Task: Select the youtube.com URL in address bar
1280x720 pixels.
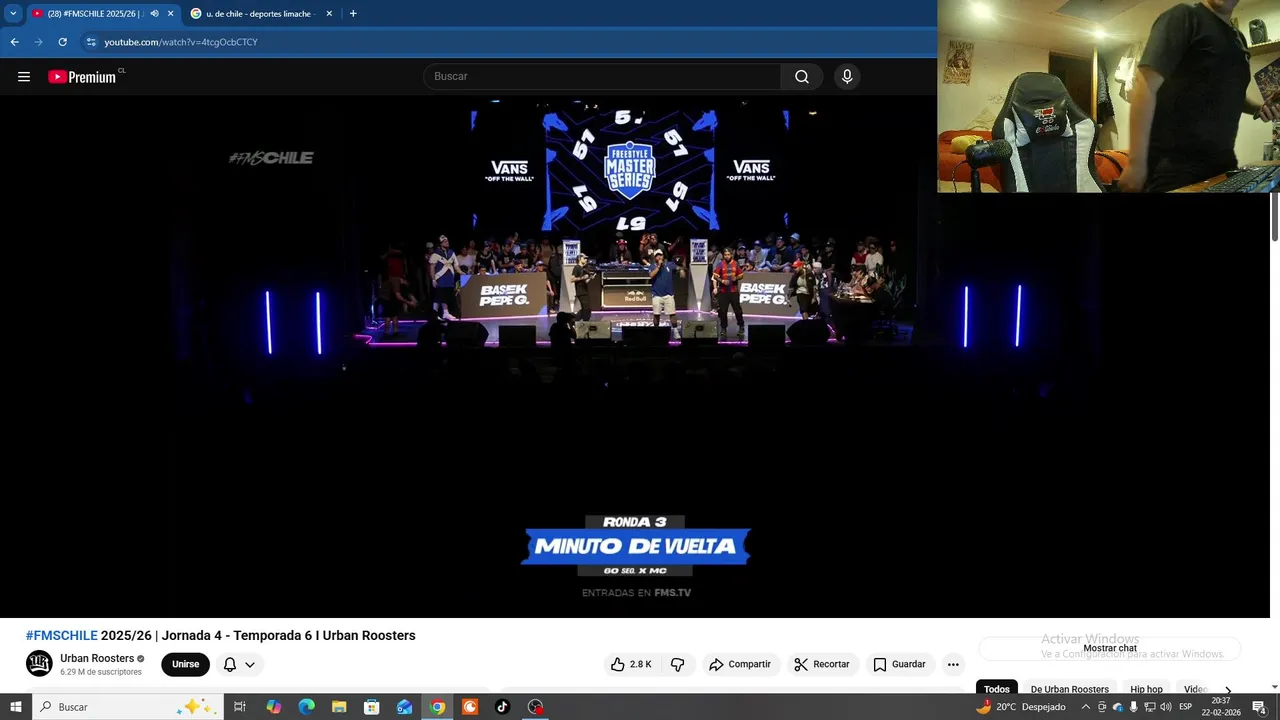Action: (181, 42)
